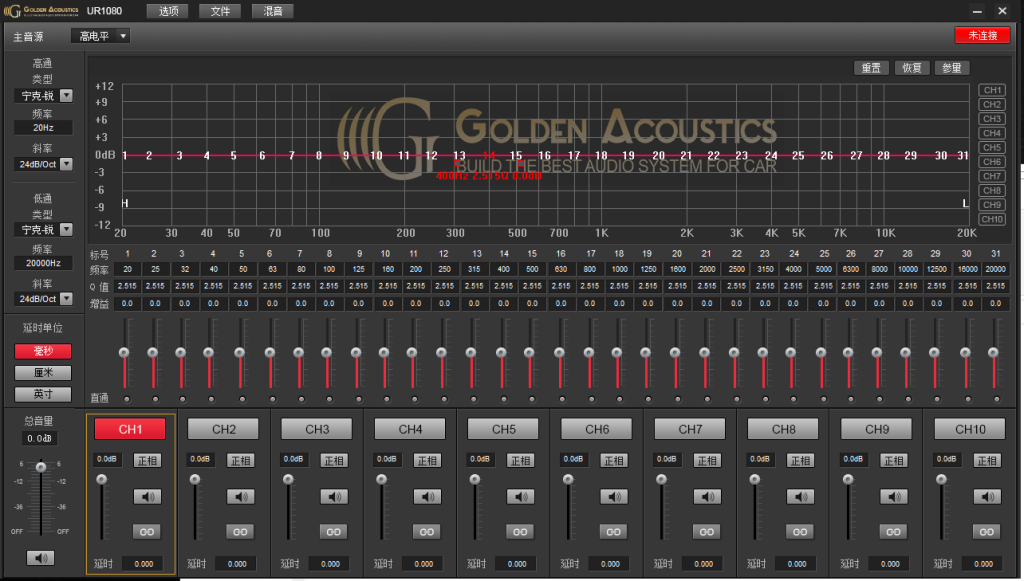This screenshot has width=1024, height=581.
Task: Toggle bypass 直通 dot for band 1
Action: 127,399
